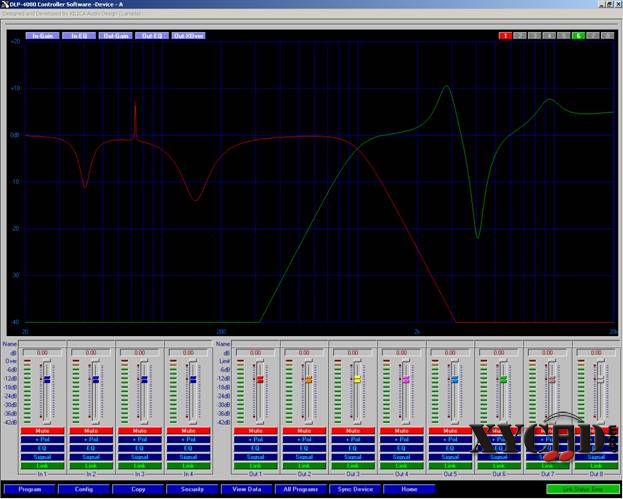Toggle the In EQ curve button
623x499 pixels.
pyautogui.click(x=79, y=36)
